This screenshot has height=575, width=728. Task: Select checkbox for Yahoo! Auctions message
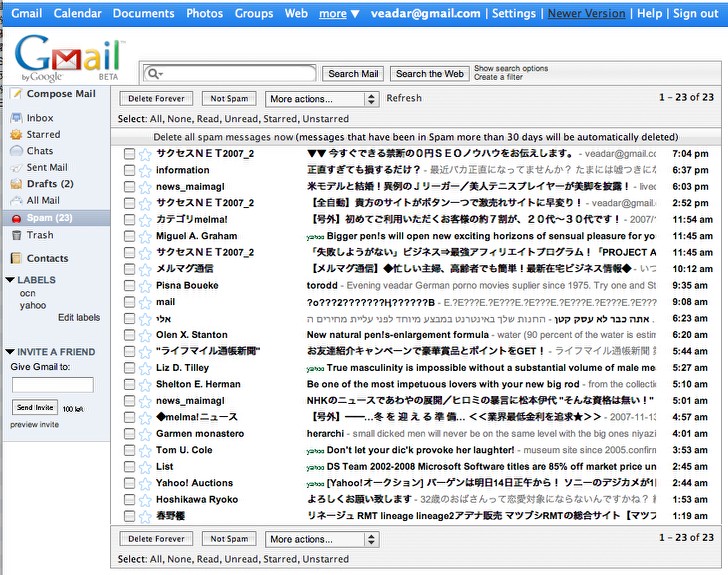click(130, 484)
